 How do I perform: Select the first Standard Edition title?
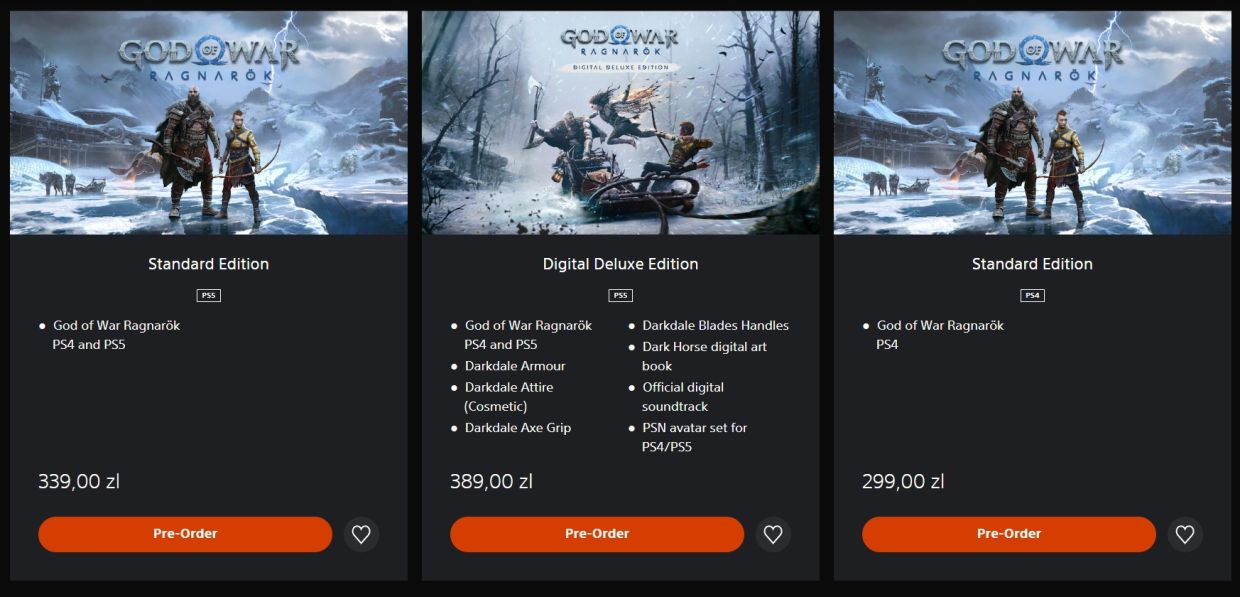pos(209,264)
